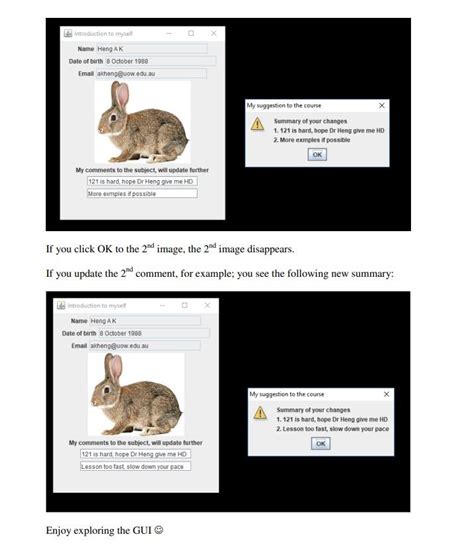The height and width of the screenshot is (553, 474).
Task: Click Date of birth field above 'More exmples' comment window
Action: (160, 61)
